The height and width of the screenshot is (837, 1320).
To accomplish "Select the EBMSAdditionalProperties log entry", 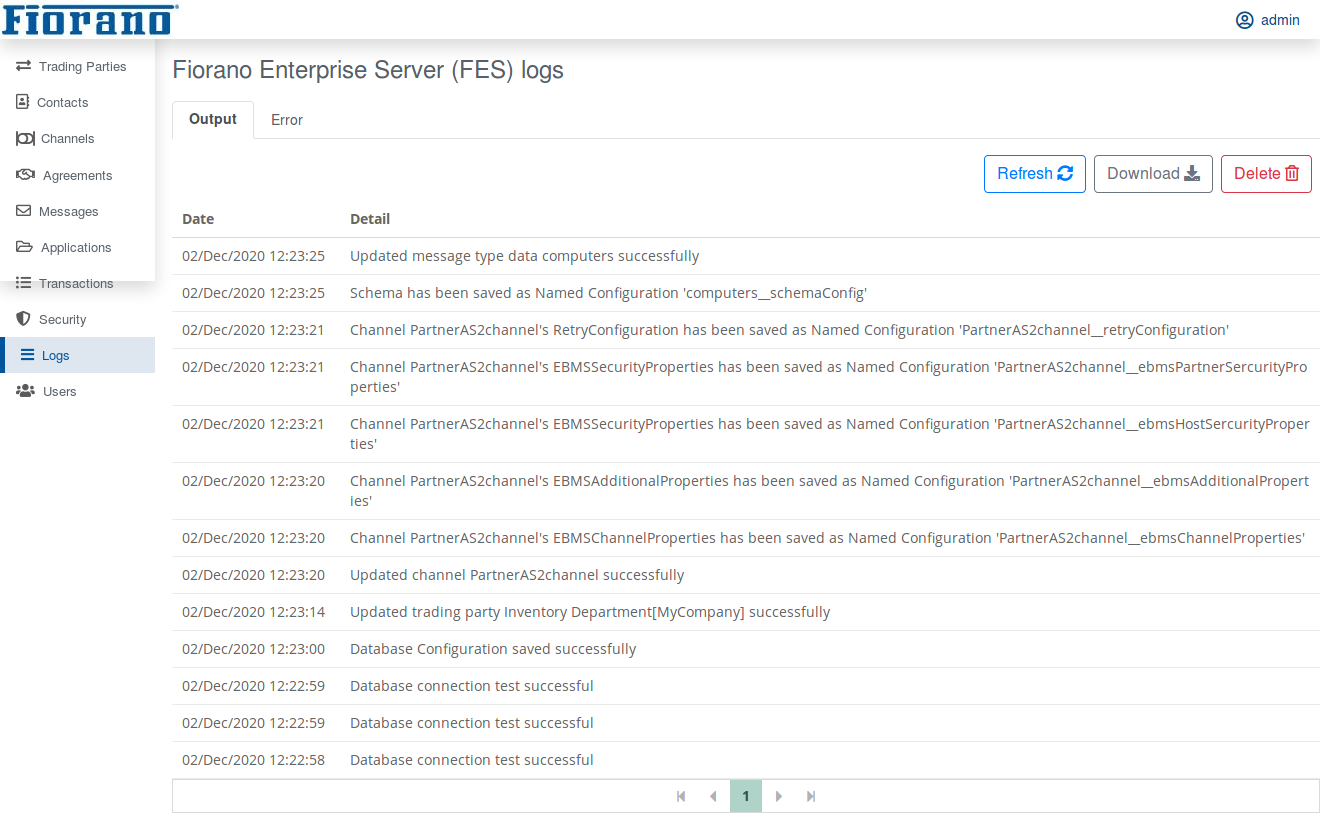I will point(746,491).
